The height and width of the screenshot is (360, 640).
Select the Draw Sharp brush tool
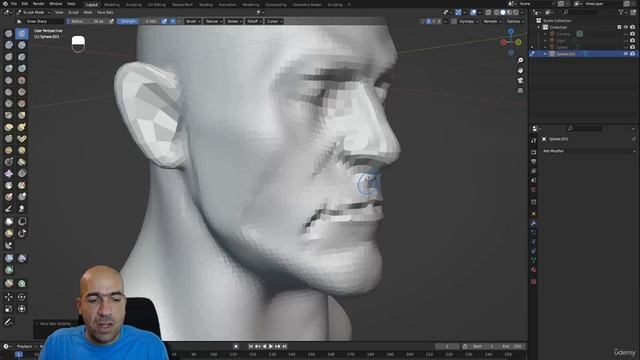coord(22,33)
